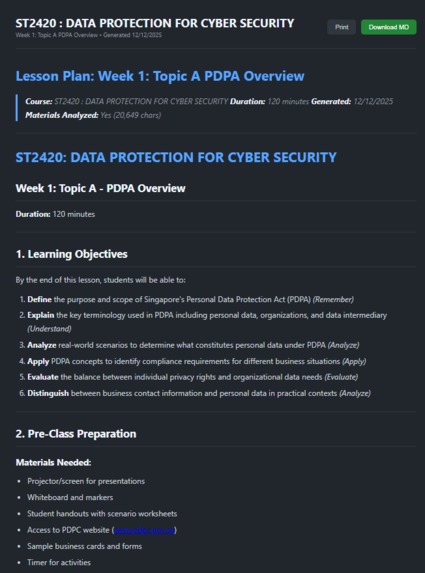Download the lesson plan as MD
The width and height of the screenshot is (425, 573).
(x=388, y=27)
